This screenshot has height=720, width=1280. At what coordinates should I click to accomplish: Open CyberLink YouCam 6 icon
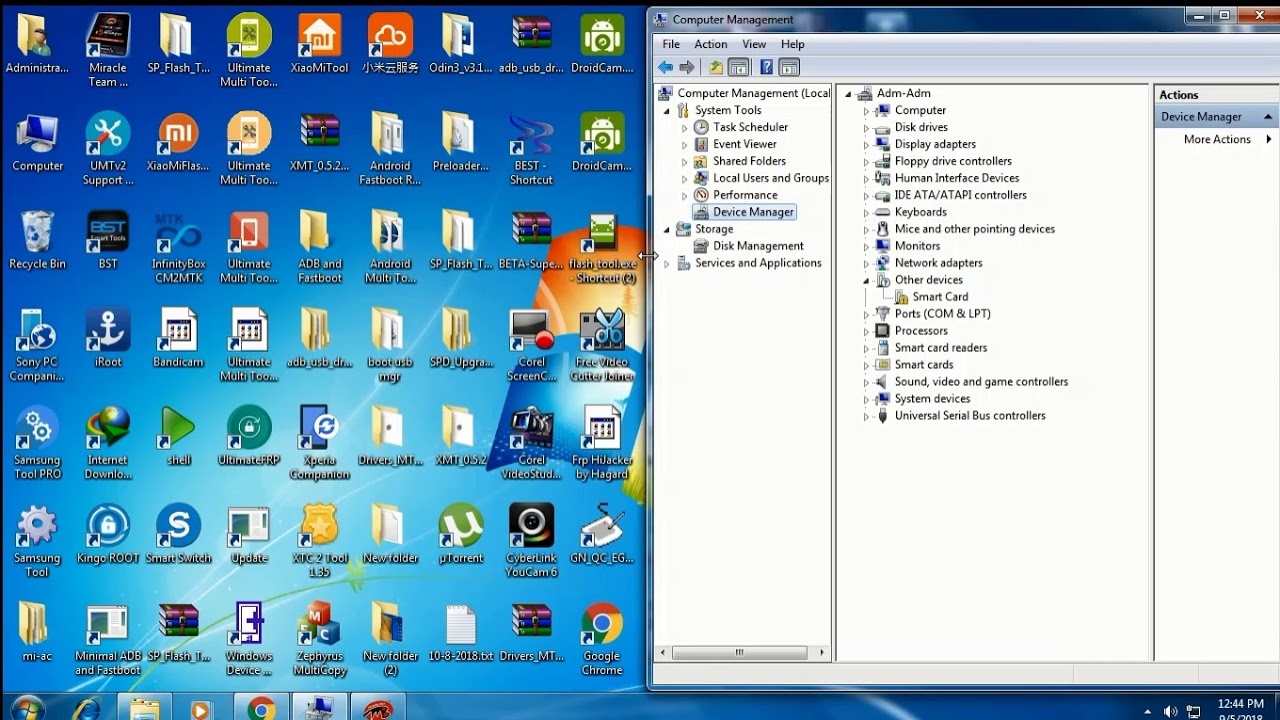[531, 541]
